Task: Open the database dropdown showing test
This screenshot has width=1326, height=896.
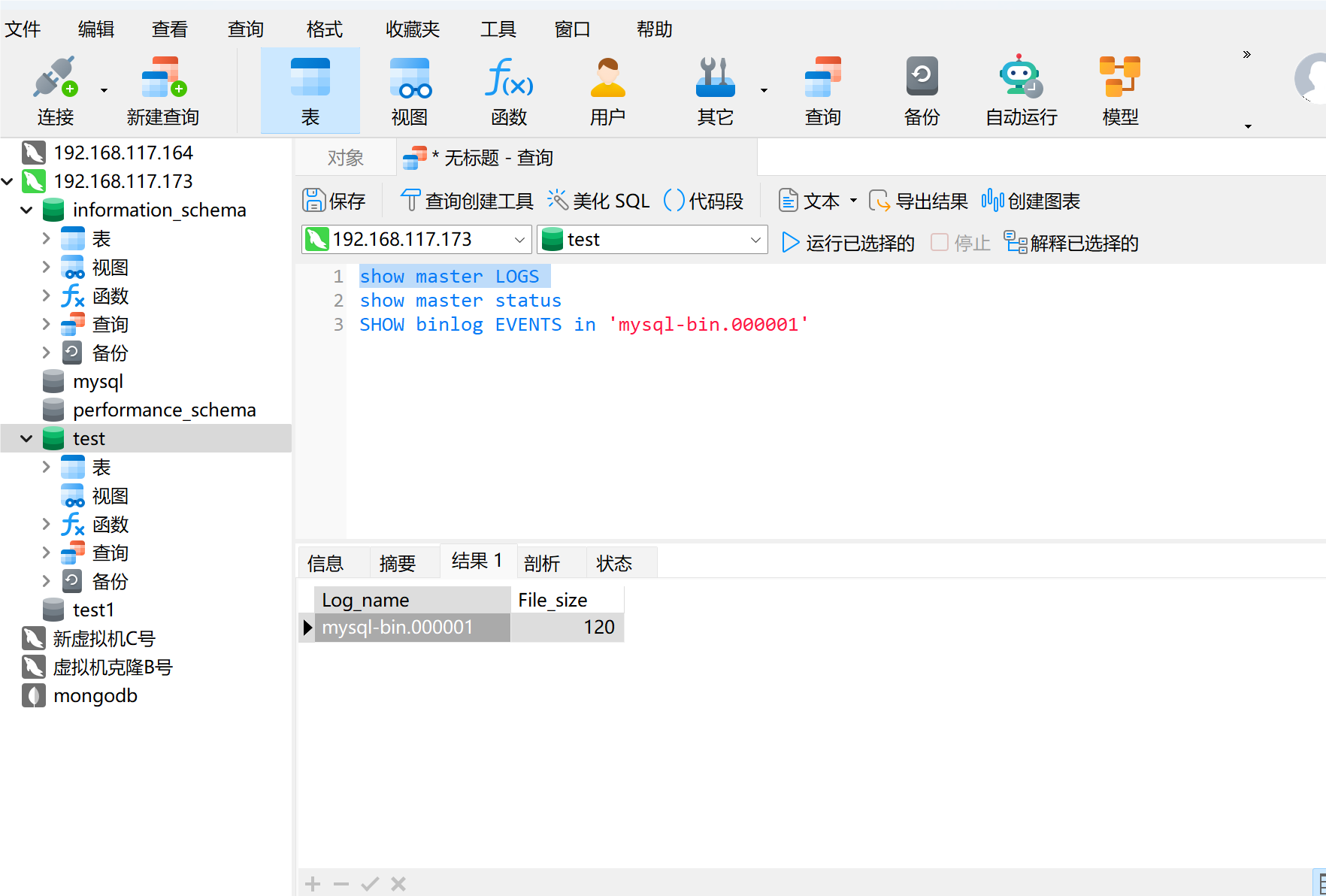Action: 755,240
